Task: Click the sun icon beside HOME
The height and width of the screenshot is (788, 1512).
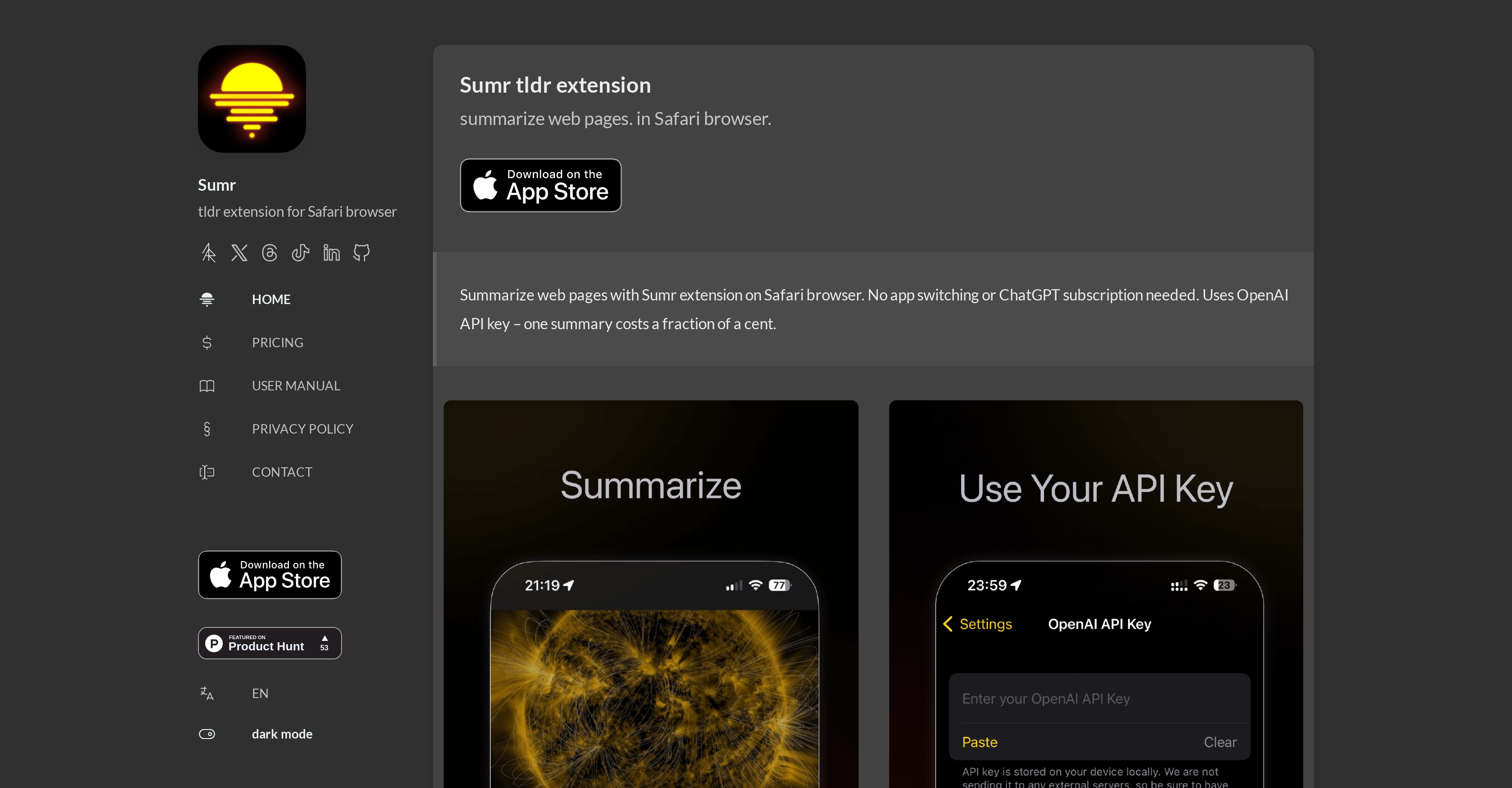Action: pos(207,299)
